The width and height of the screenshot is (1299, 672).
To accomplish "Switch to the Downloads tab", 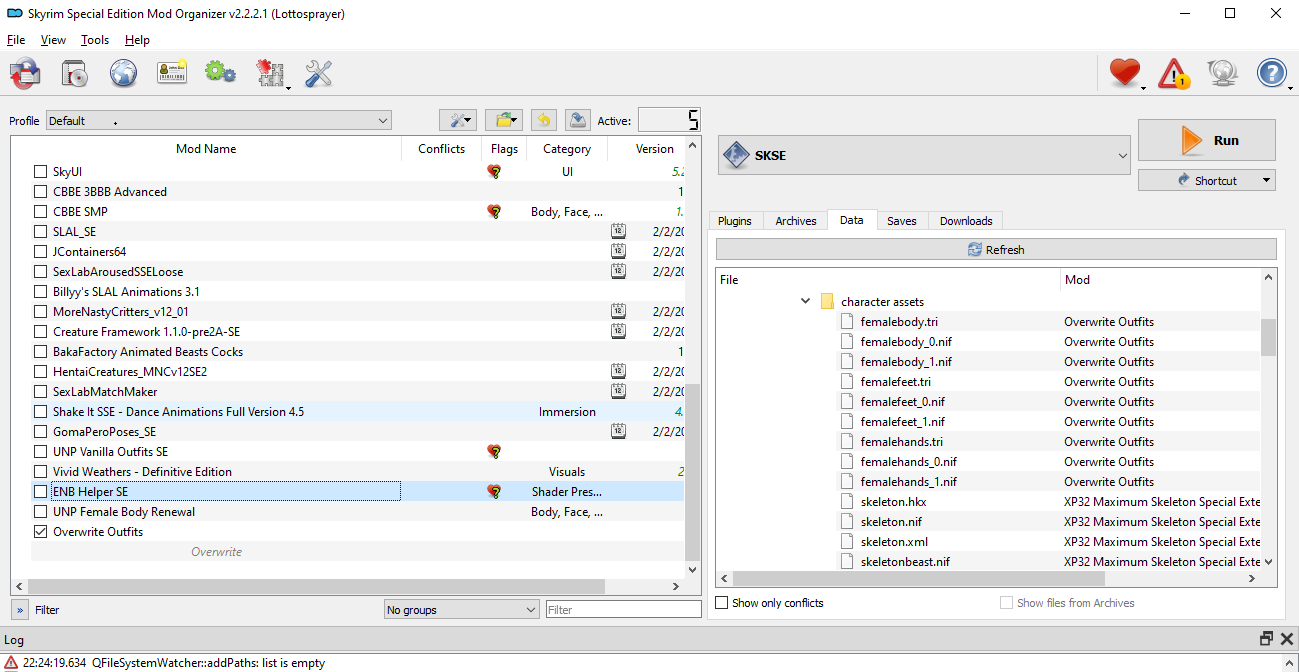I will point(966,221).
